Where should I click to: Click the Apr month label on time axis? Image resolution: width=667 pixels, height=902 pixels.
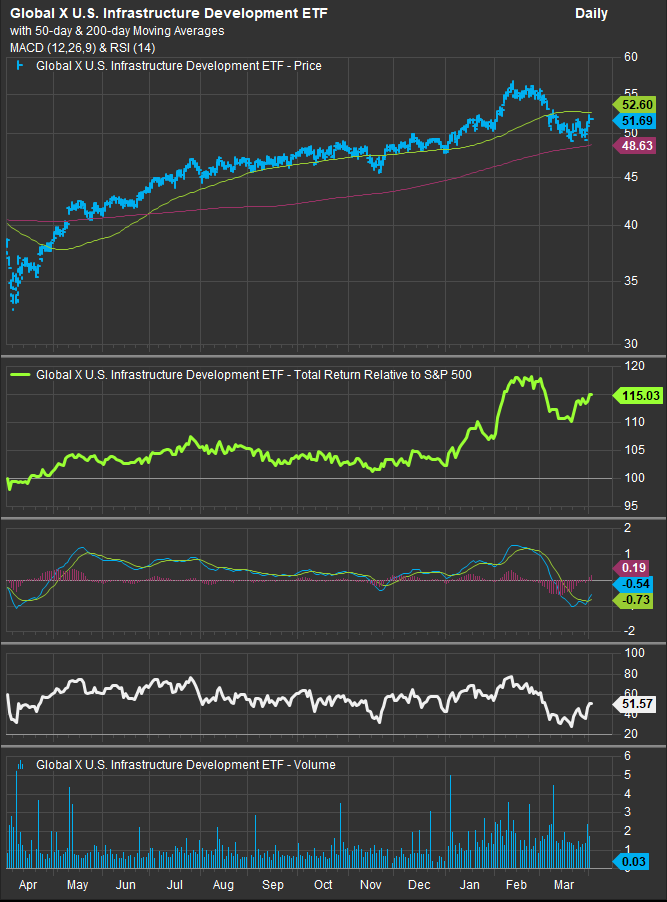click(x=29, y=886)
